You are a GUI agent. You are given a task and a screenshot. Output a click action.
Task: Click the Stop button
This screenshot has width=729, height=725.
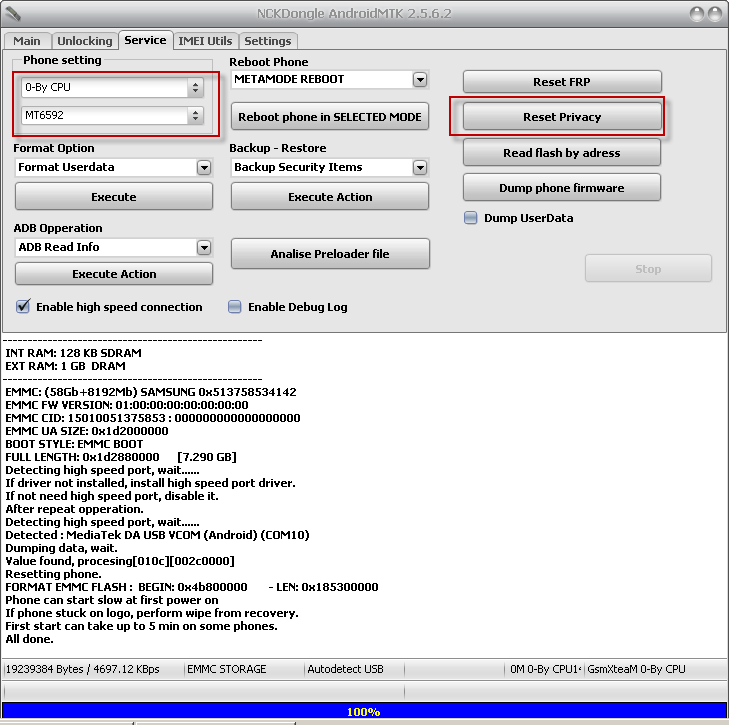pyautogui.click(x=648, y=269)
